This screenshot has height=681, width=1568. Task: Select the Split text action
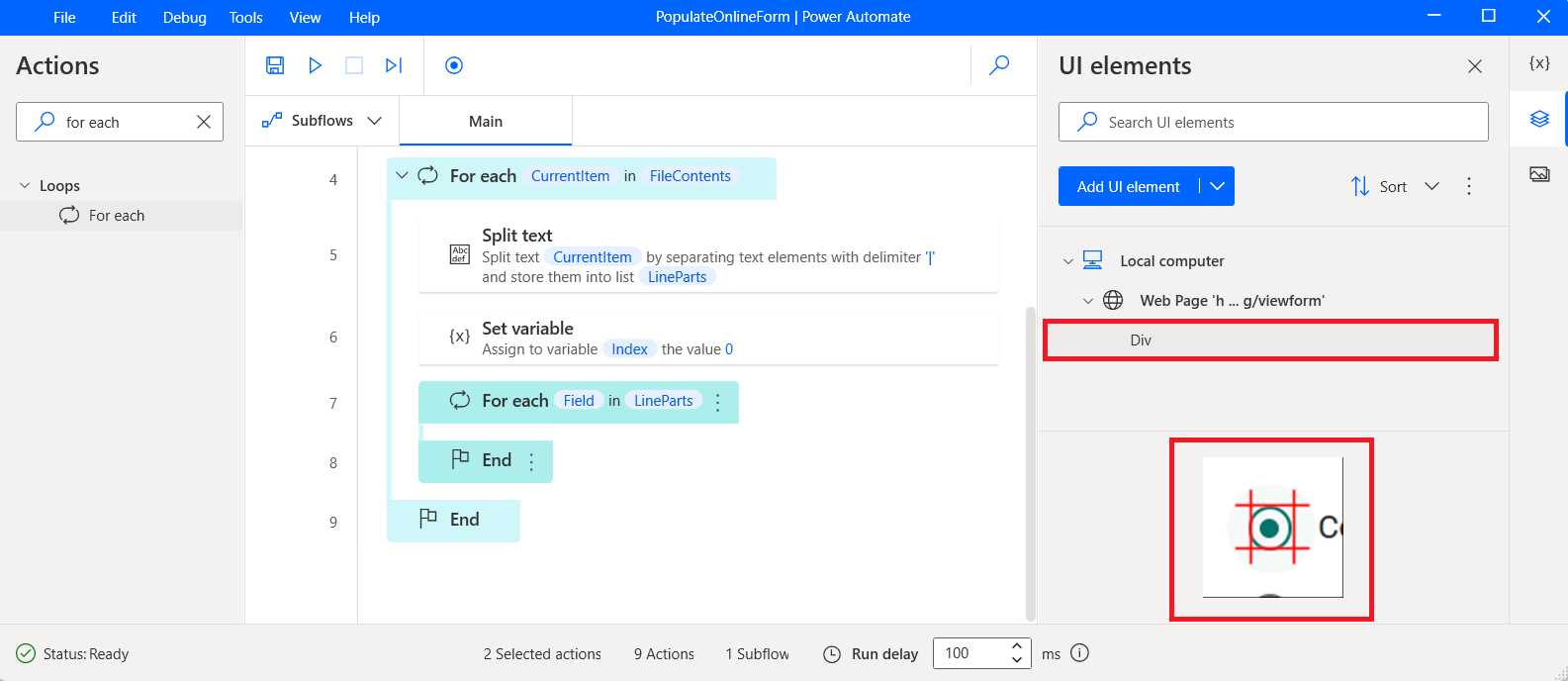coord(708,255)
